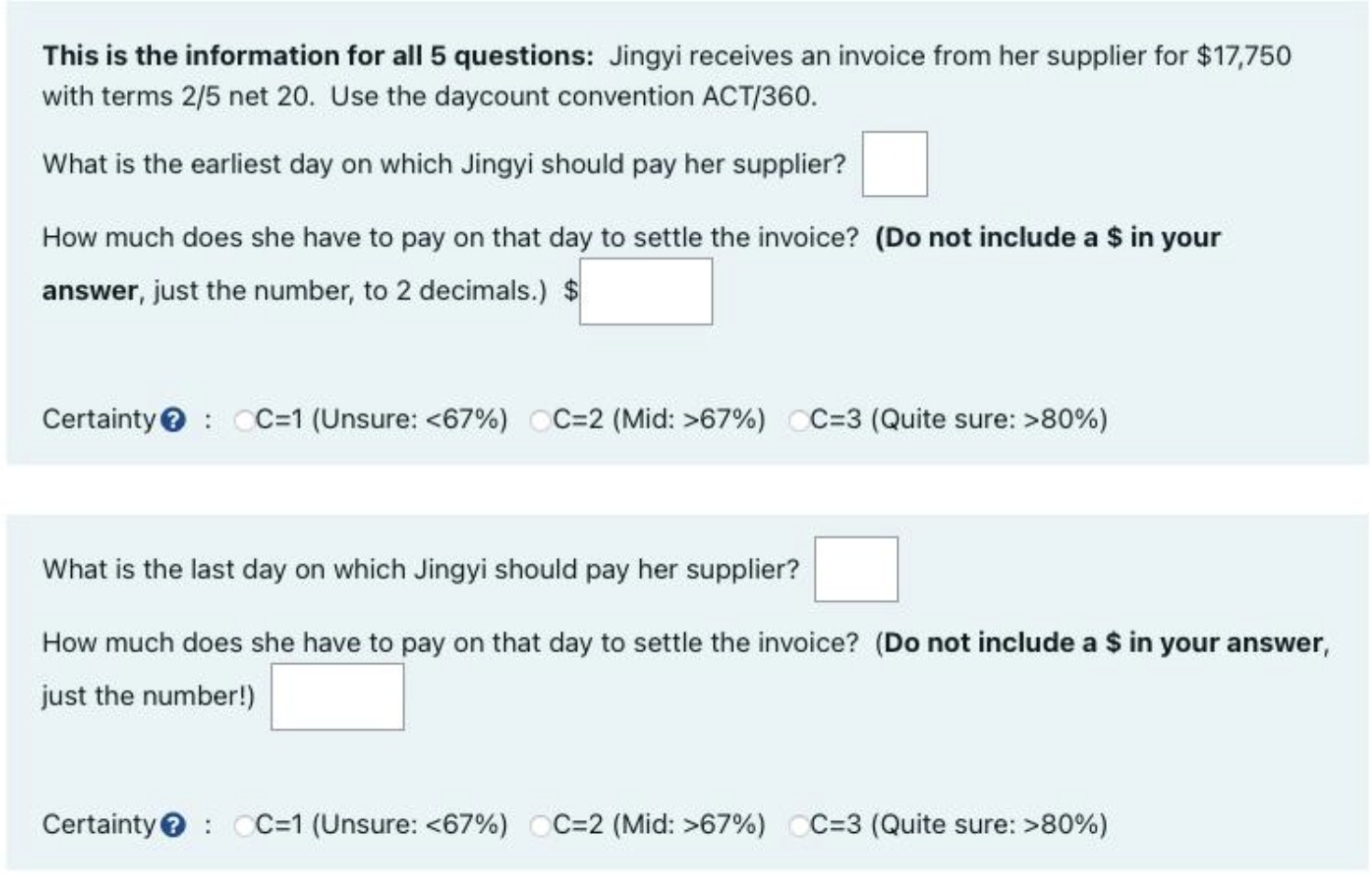
Task: Click the earliest payment day answer box
Action: click(x=897, y=164)
